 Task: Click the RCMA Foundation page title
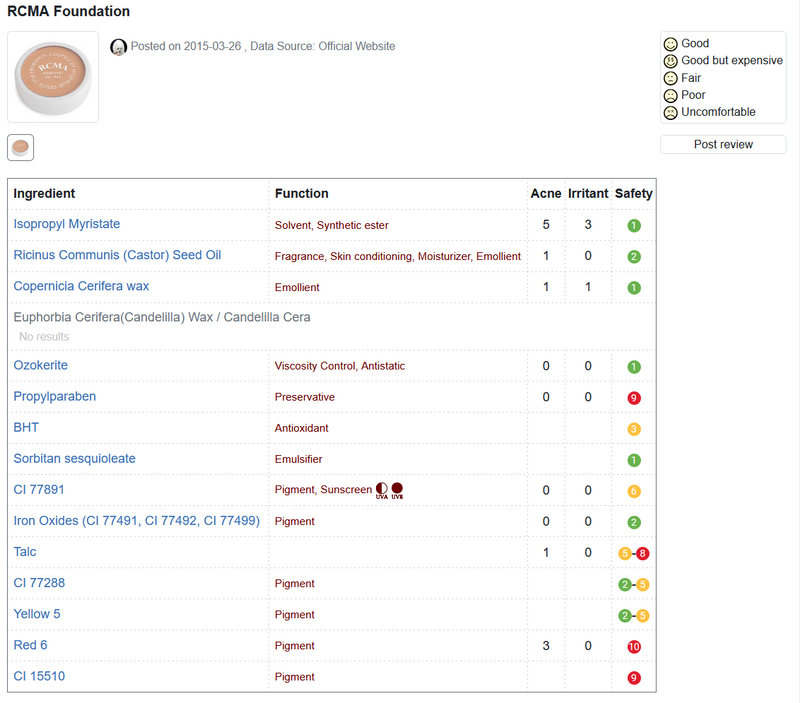pos(68,11)
